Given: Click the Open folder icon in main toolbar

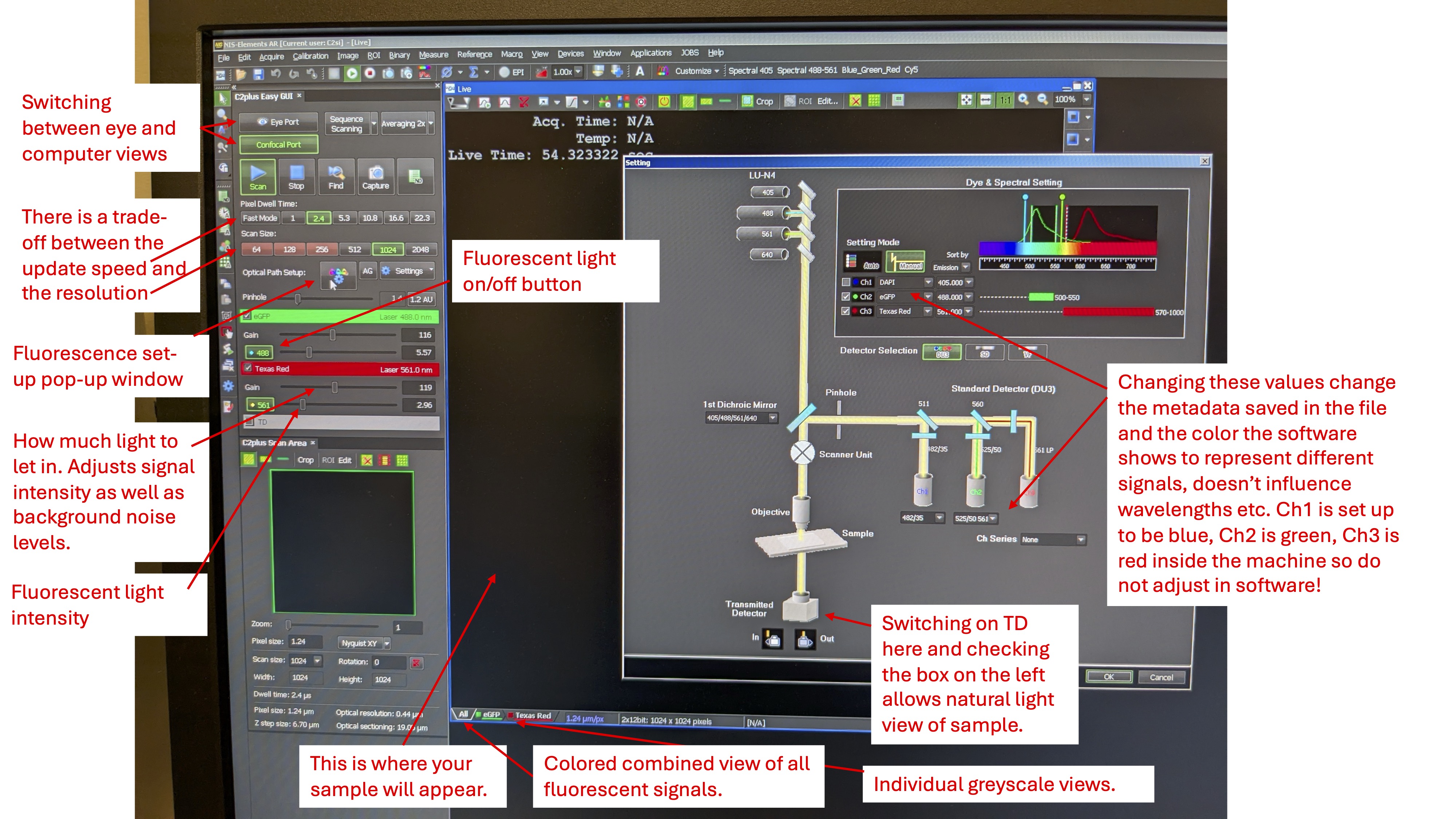Looking at the screenshot, I should pos(241,74).
